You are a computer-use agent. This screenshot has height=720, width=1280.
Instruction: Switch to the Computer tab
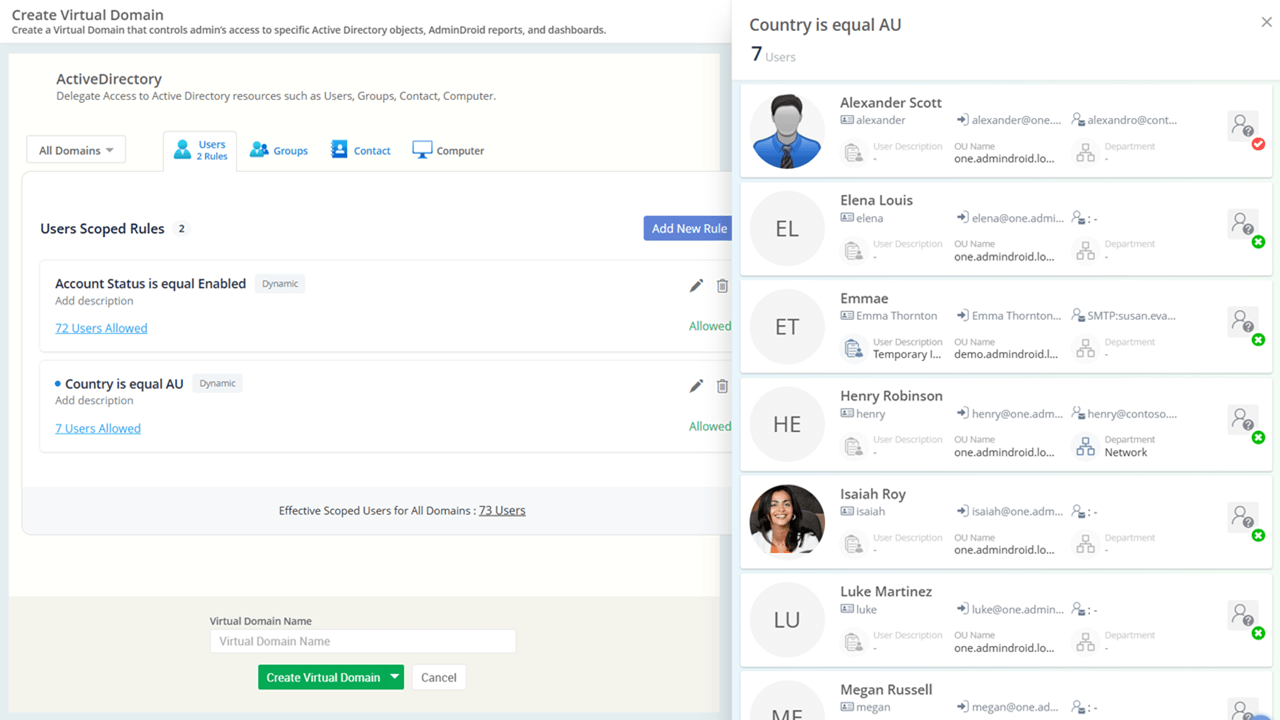447,148
